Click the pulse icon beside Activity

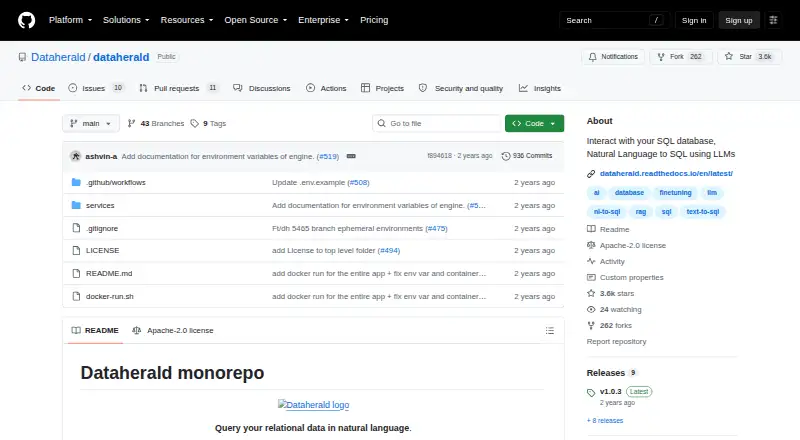pyautogui.click(x=591, y=261)
